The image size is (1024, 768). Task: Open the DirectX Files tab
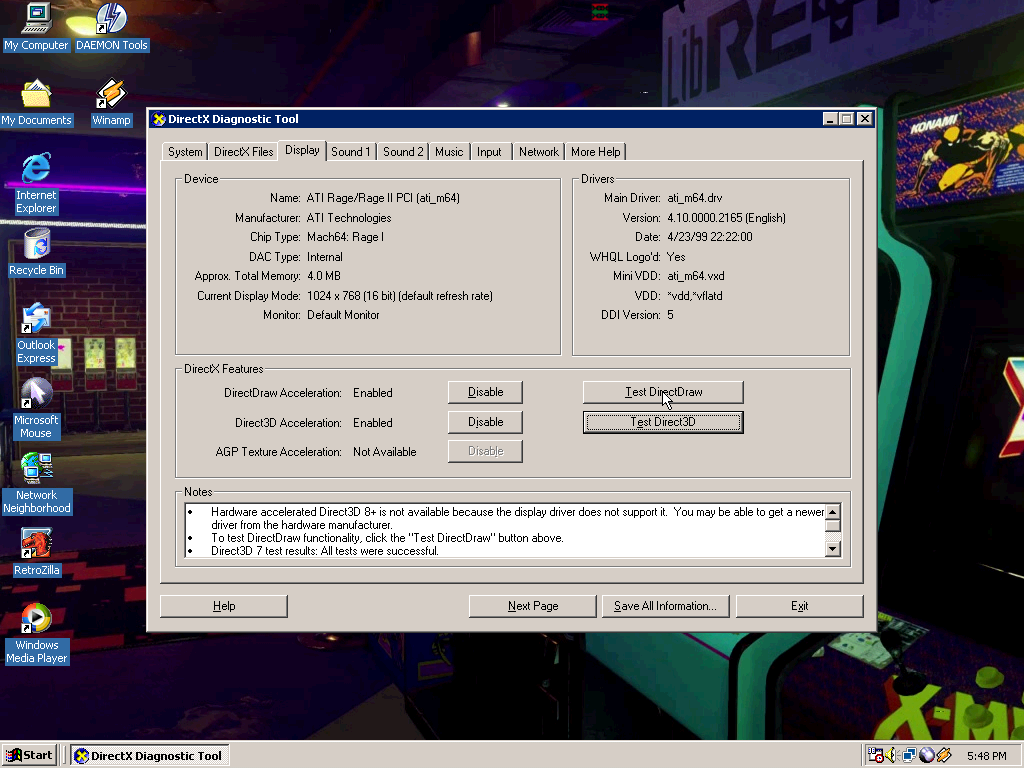(244, 152)
